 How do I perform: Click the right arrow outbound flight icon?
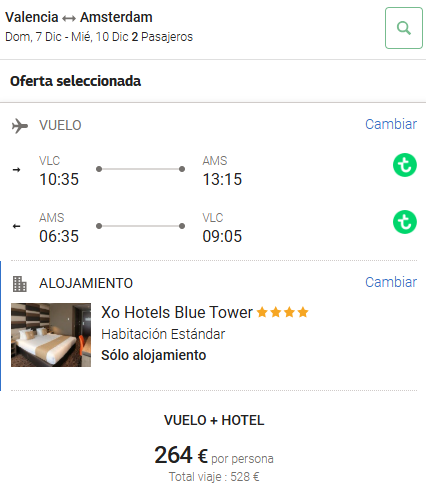[16, 170]
